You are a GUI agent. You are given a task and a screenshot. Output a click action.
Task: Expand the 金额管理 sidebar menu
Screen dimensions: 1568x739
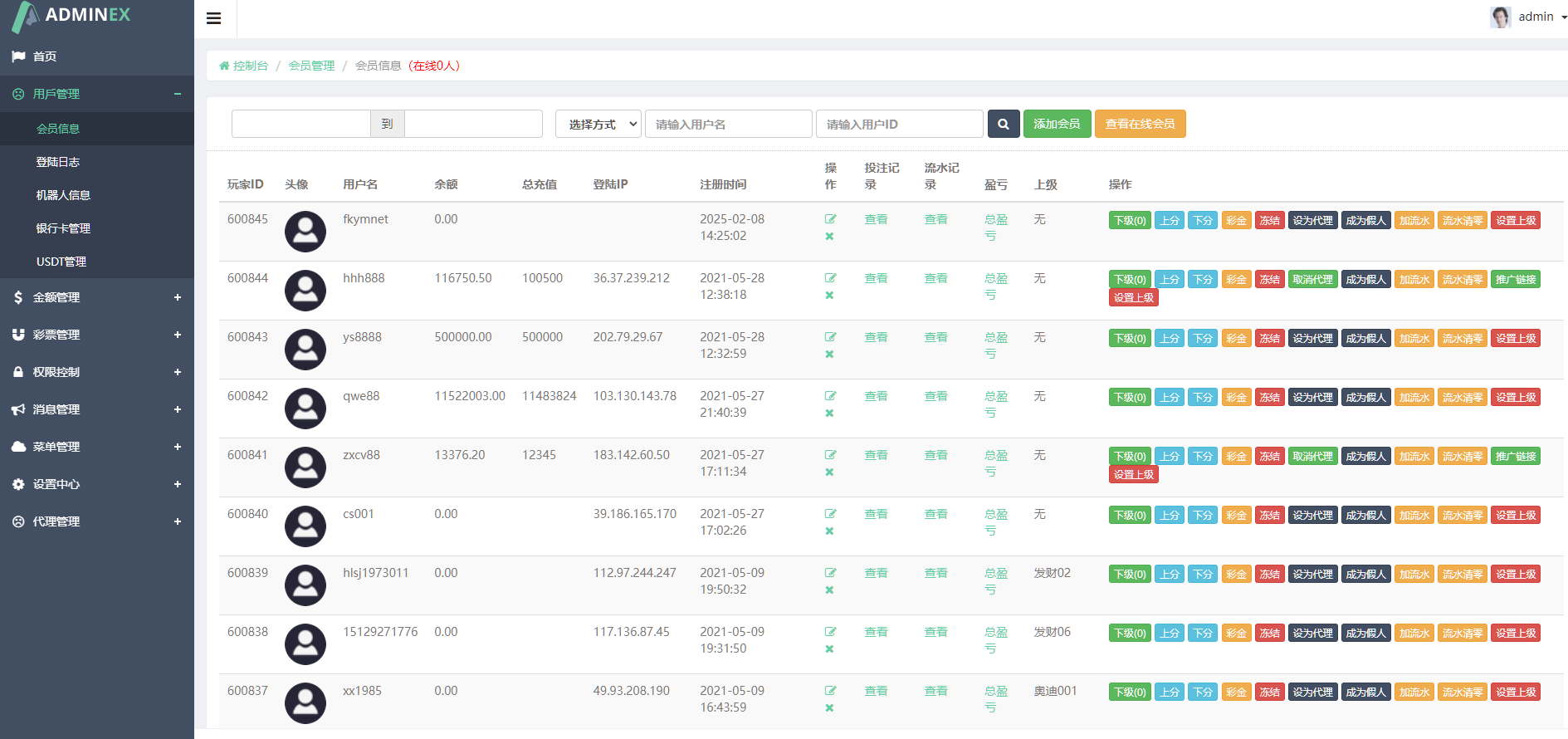pyautogui.click(x=97, y=297)
